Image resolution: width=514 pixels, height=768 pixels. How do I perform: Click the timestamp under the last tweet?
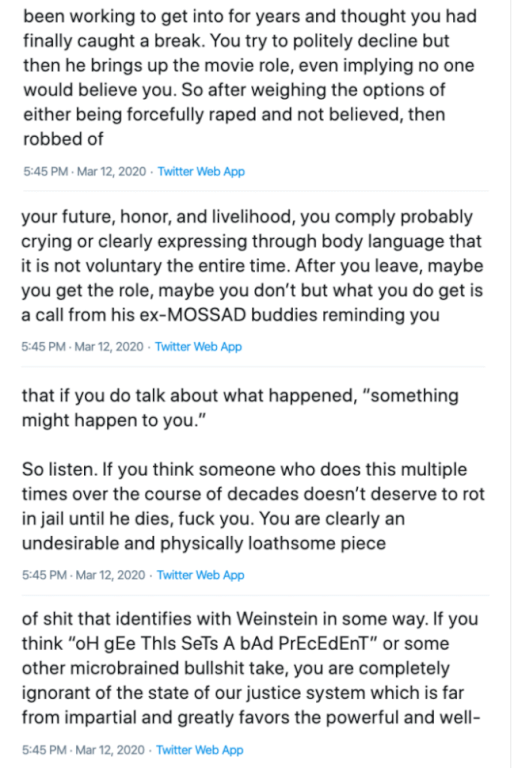83,750
